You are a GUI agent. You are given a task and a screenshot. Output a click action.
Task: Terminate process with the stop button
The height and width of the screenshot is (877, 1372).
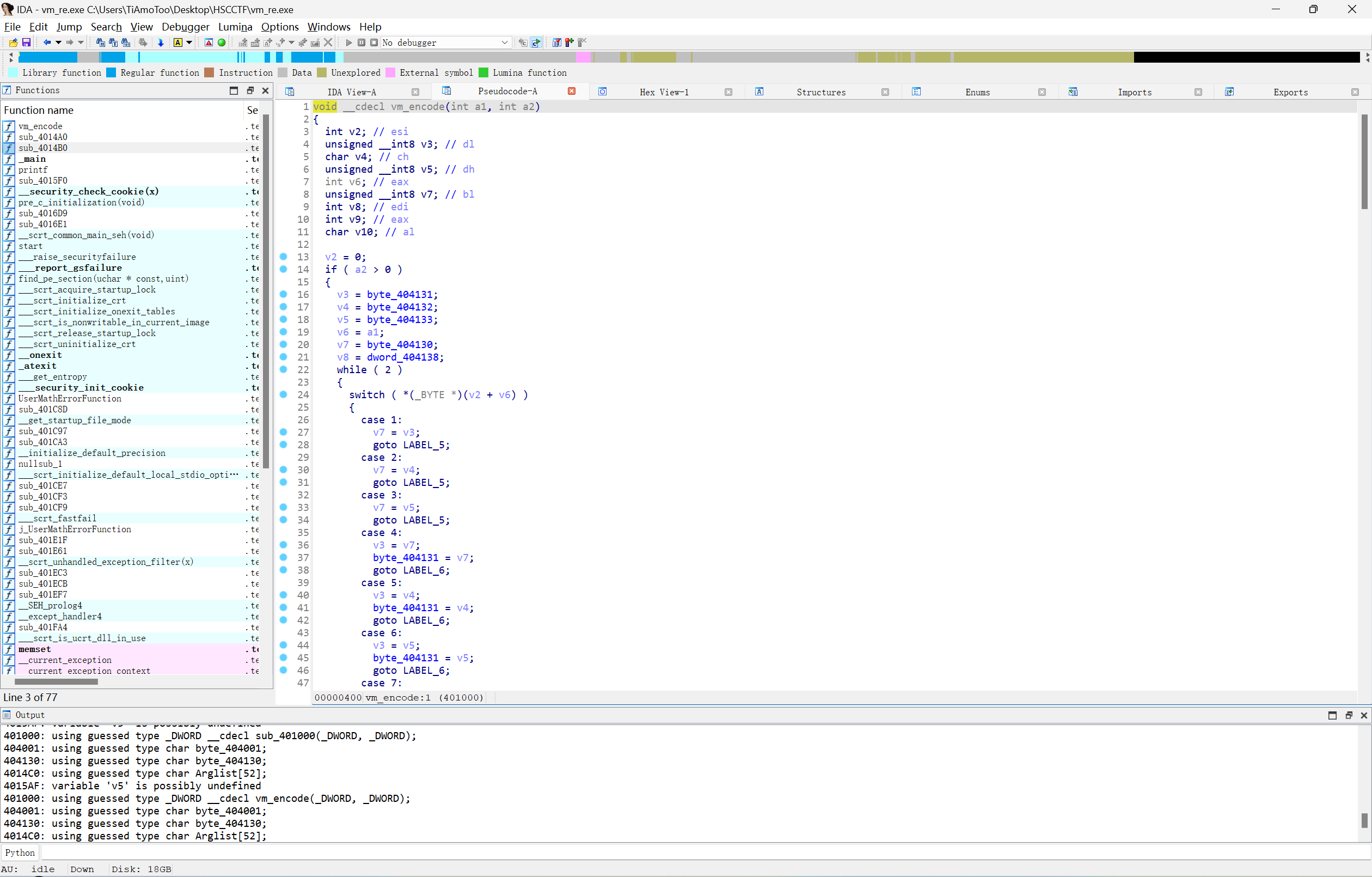point(374,42)
